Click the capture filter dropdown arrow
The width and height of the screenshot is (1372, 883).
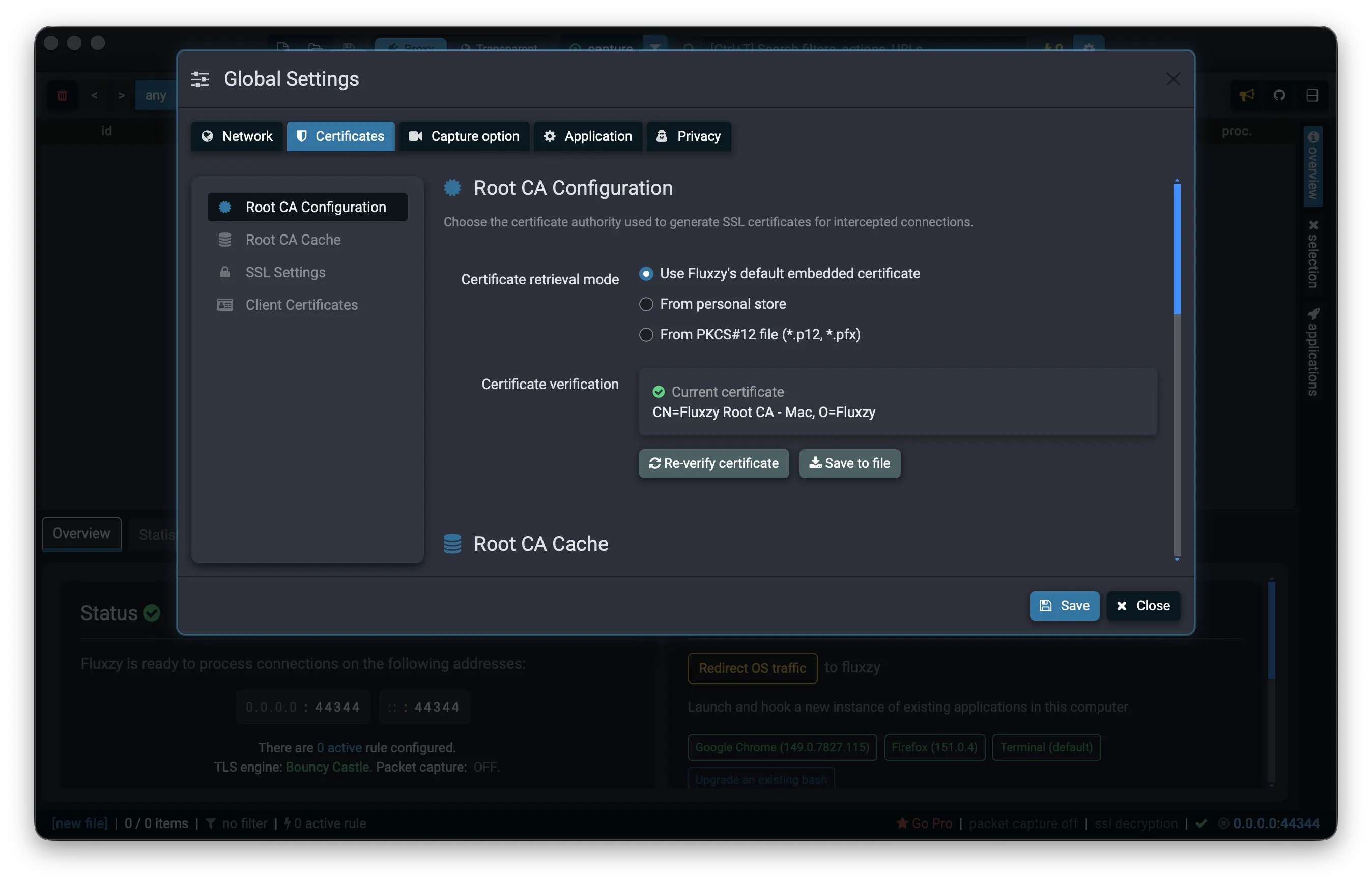(x=654, y=46)
